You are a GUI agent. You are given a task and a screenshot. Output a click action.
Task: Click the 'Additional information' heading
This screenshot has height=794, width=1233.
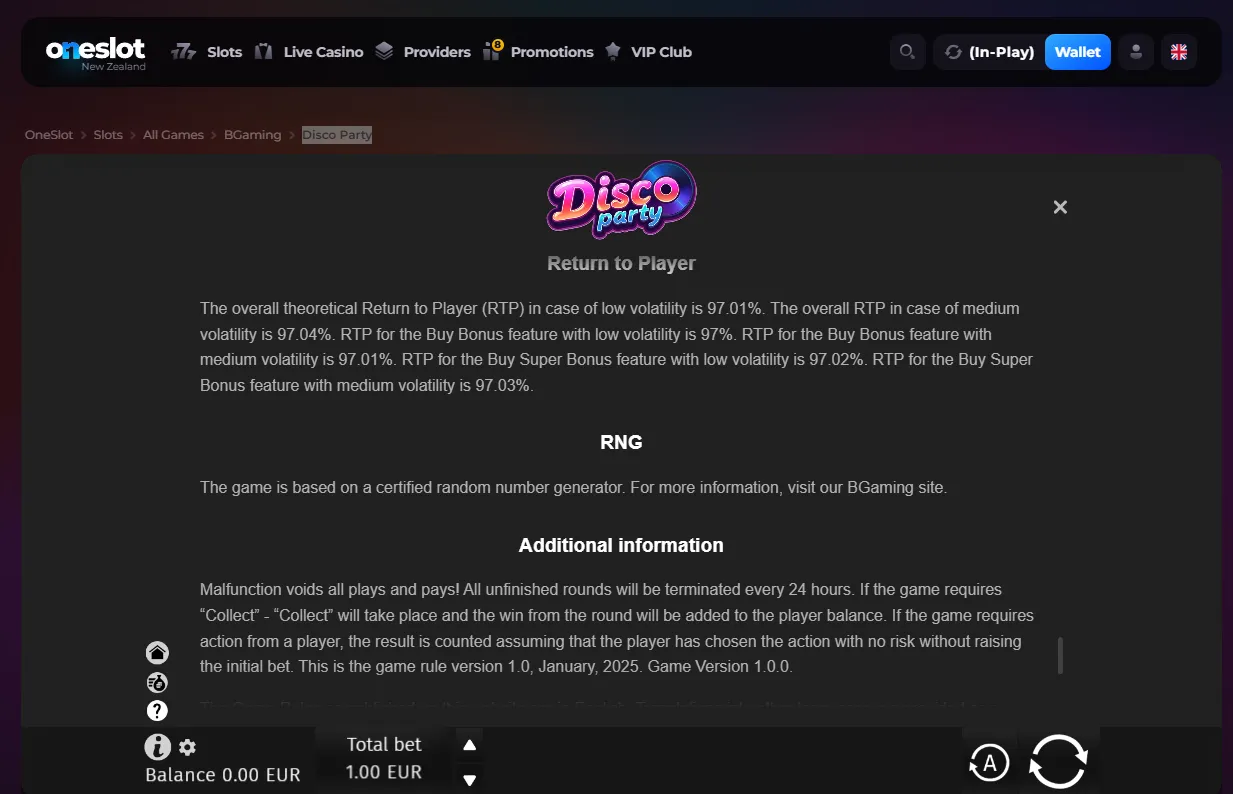pyautogui.click(x=621, y=546)
